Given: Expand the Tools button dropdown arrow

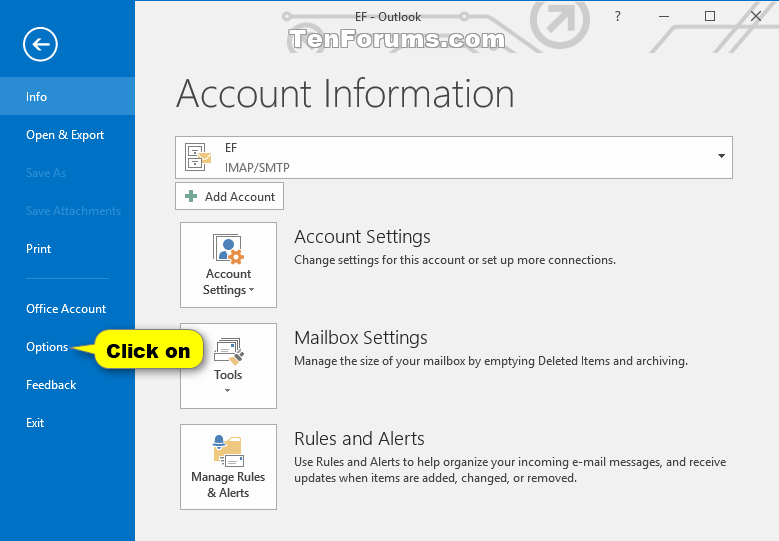Looking at the screenshot, I should pyautogui.click(x=228, y=390).
